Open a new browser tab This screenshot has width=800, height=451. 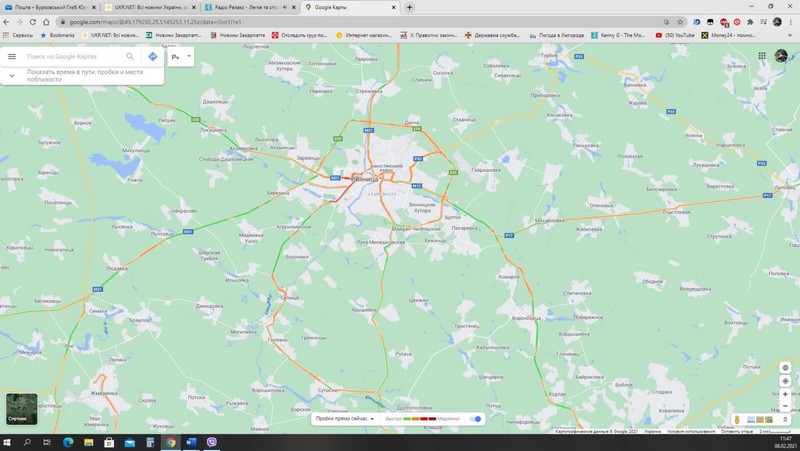(x=409, y=7)
